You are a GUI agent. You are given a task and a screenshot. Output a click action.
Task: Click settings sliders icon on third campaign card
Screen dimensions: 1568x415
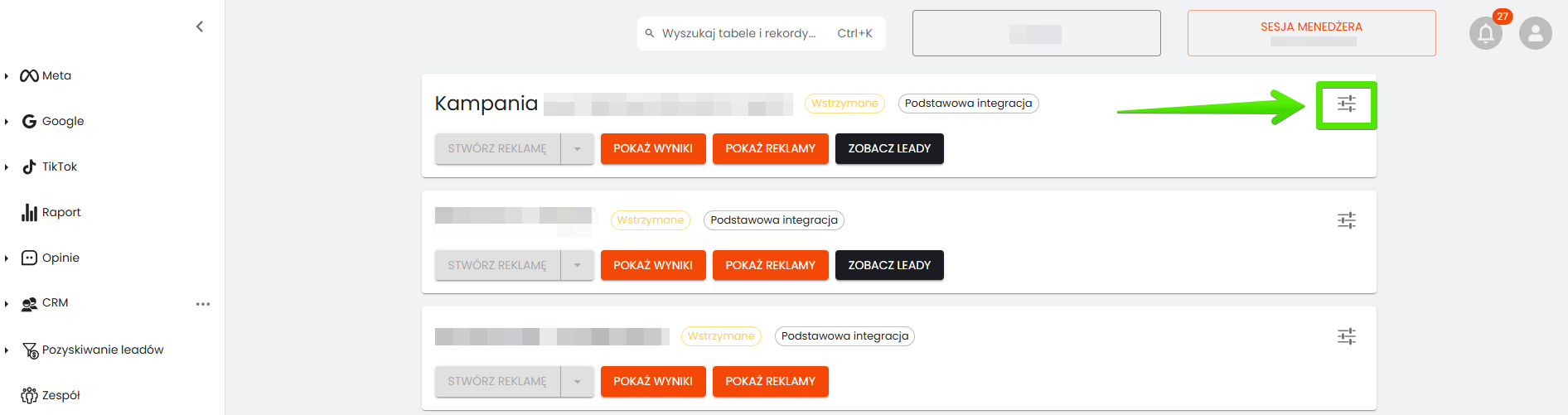(1347, 336)
